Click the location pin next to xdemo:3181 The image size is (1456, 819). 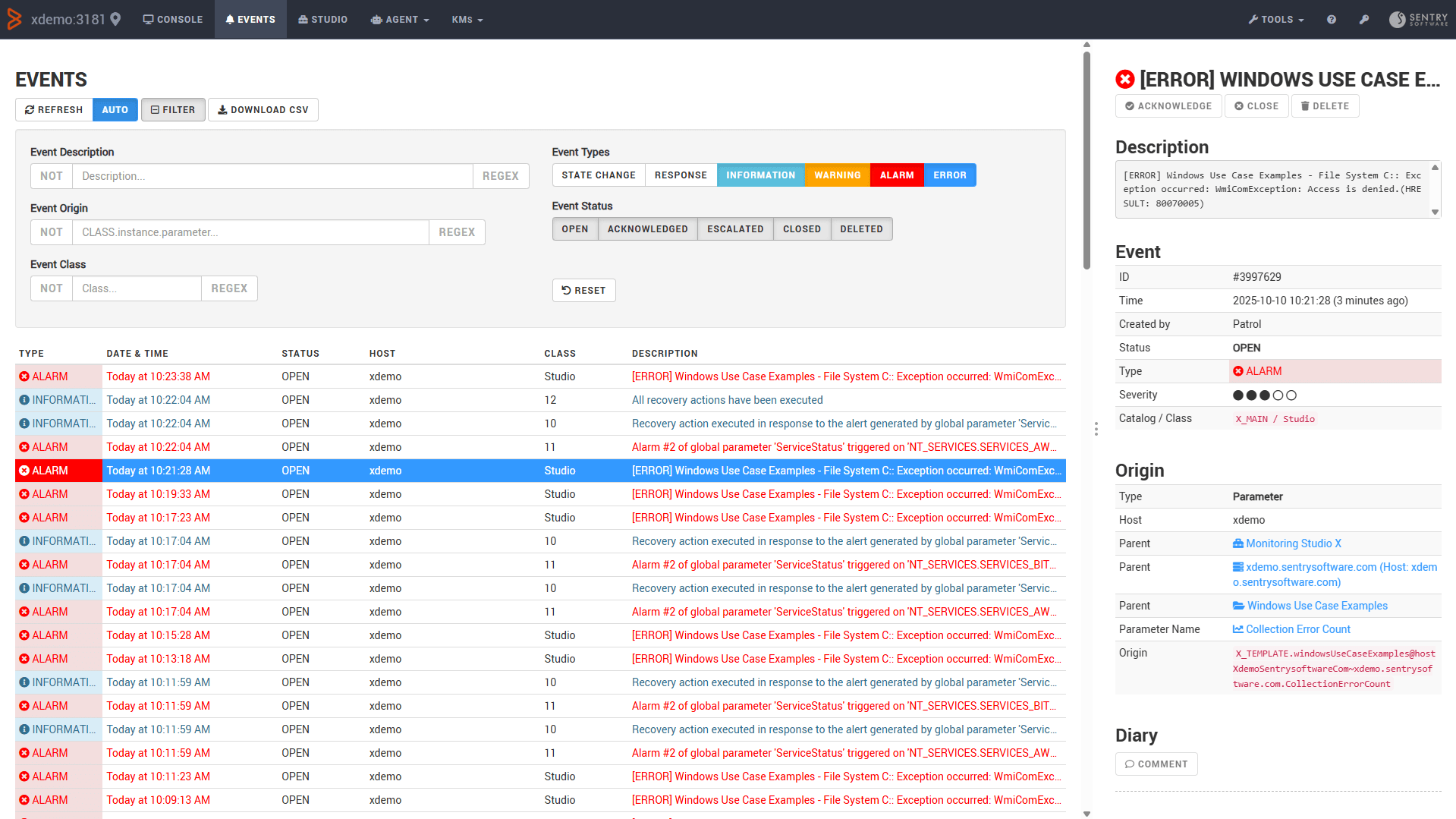pyautogui.click(x=115, y=20)
